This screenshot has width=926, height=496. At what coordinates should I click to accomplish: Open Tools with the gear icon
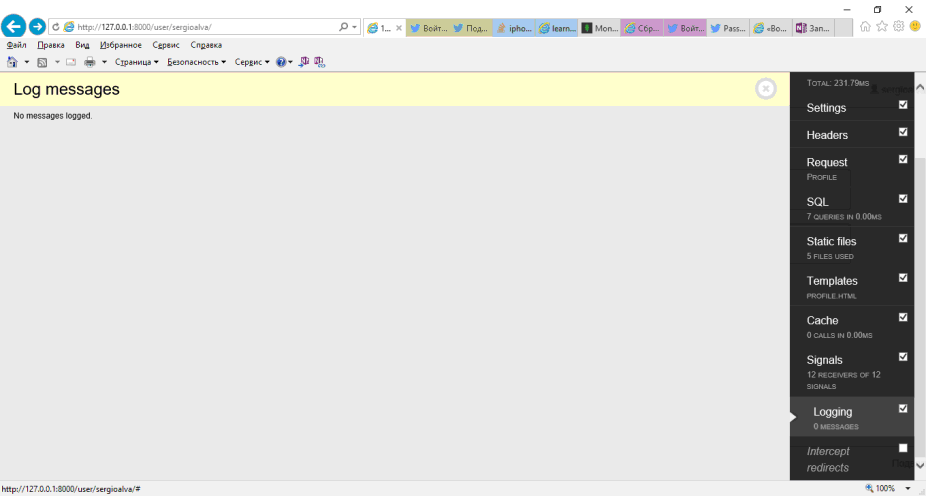point(898,27)
